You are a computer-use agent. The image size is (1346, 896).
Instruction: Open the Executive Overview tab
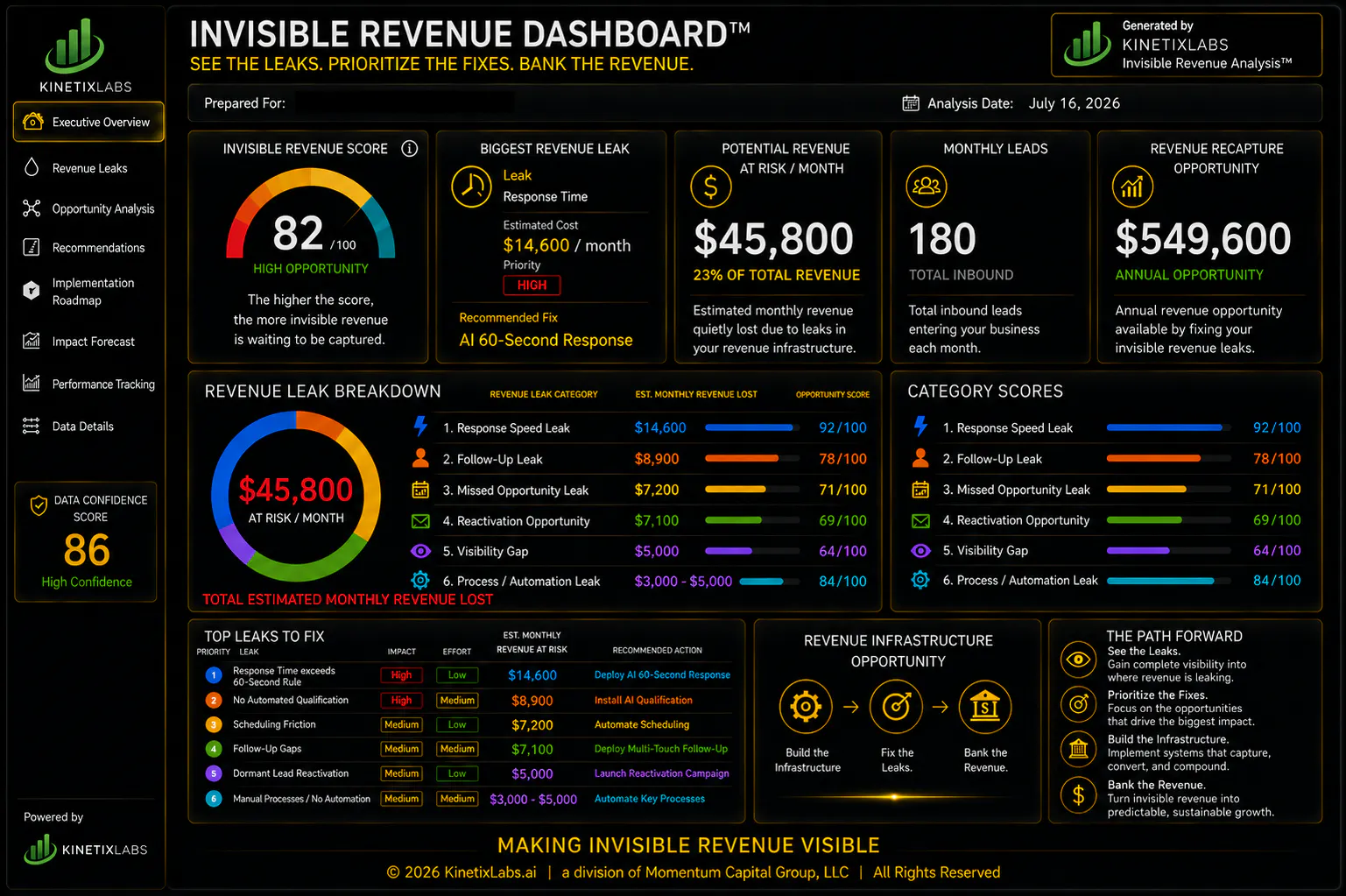[x=88, y=122]
